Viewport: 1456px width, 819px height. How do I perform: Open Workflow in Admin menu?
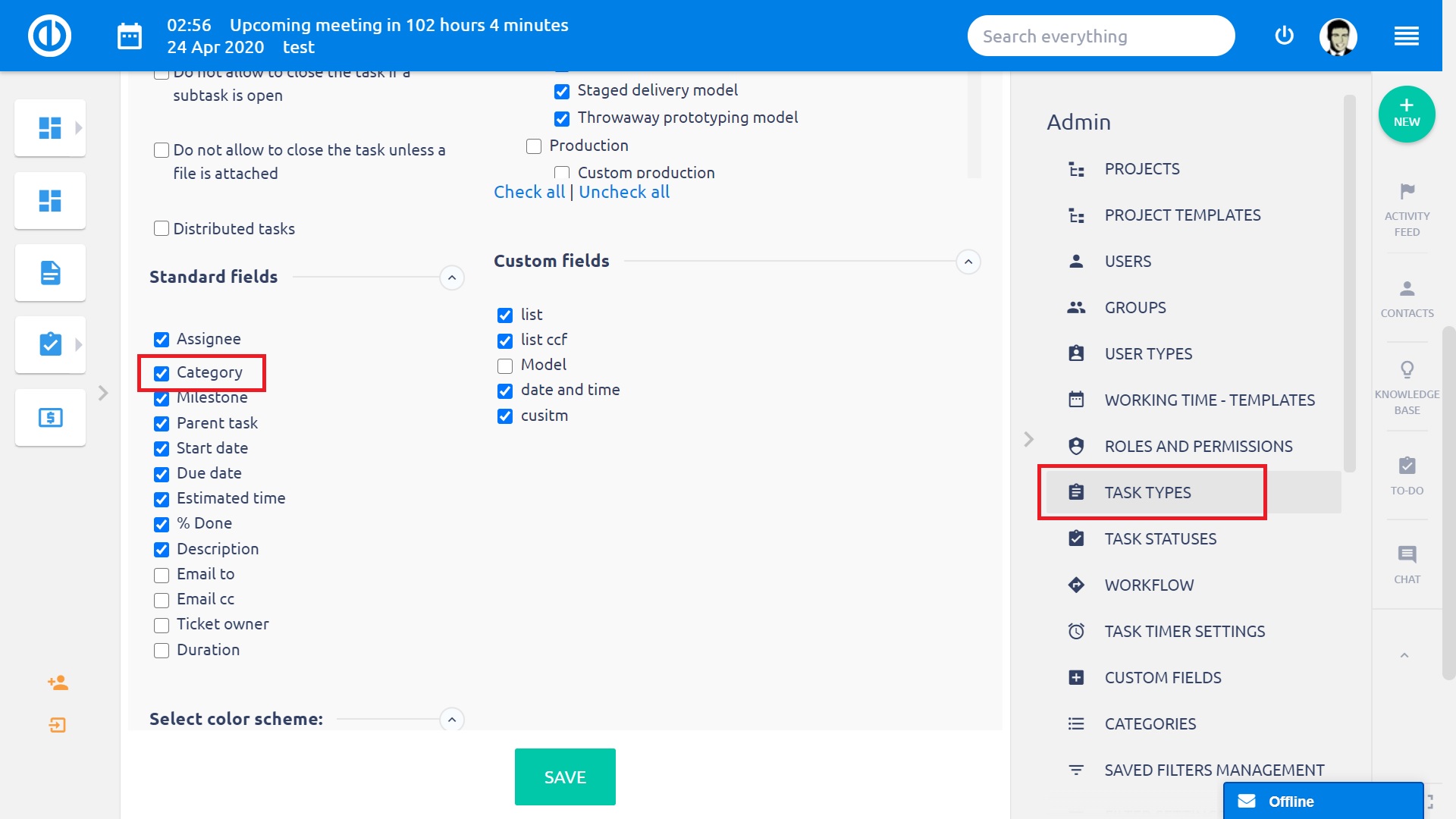pyautogui.click(x=1148, y=585)
